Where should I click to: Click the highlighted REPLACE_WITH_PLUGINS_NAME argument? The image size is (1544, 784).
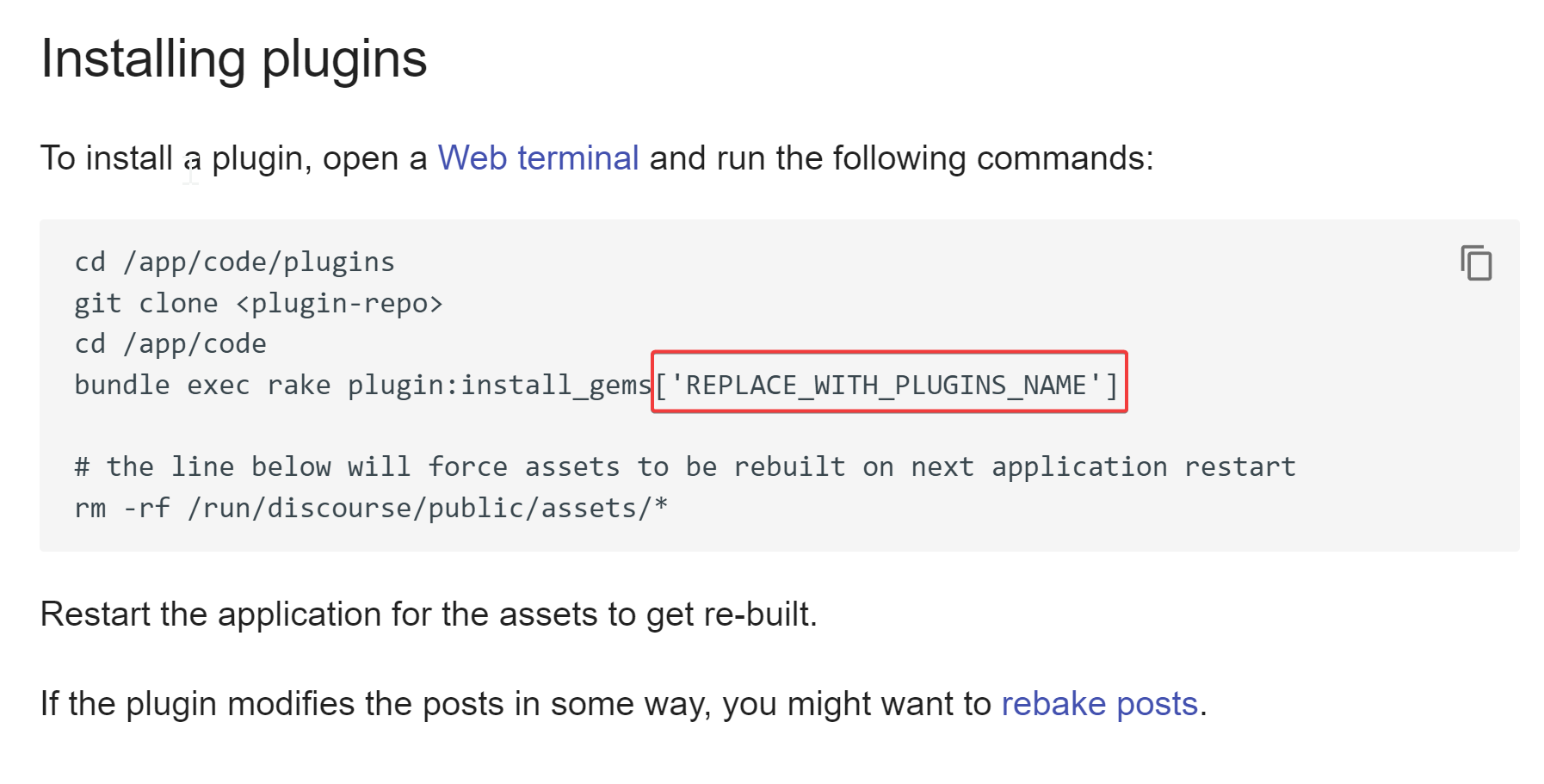click(x=888, y=384)
